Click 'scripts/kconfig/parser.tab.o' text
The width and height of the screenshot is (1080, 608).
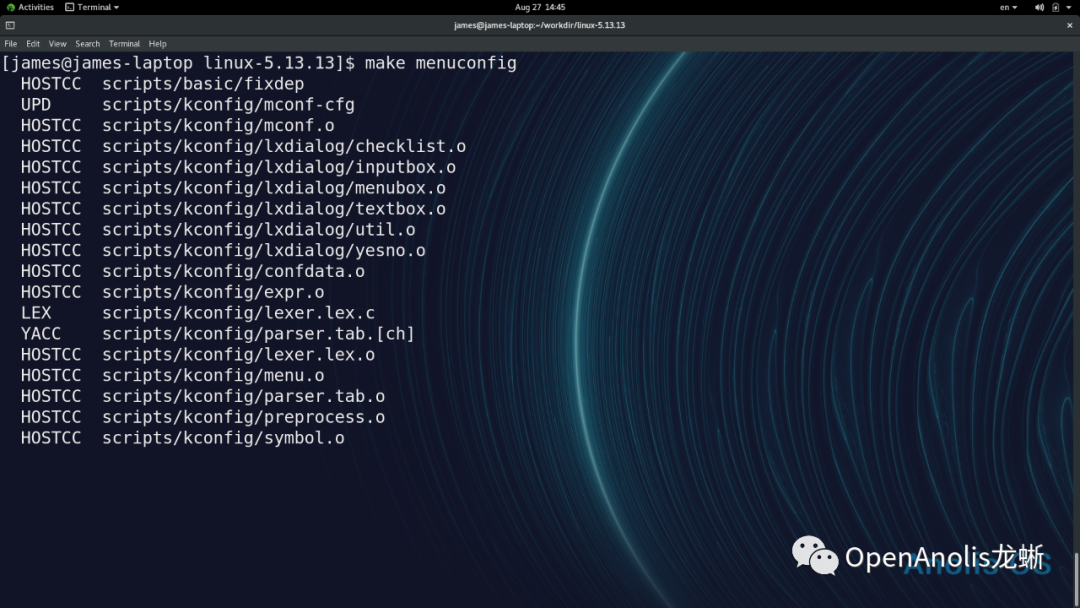click(x=244, y=397)
